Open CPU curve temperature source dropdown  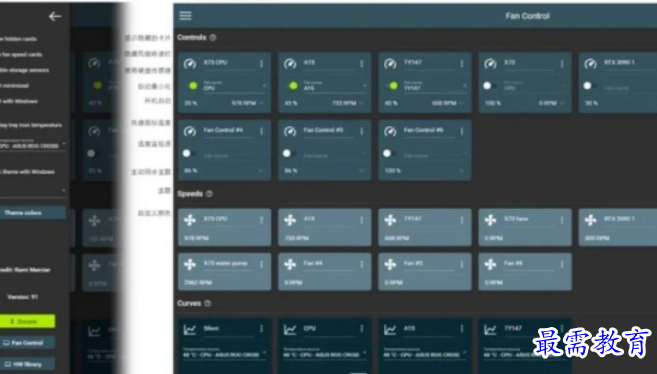click(x=325, y=353)
